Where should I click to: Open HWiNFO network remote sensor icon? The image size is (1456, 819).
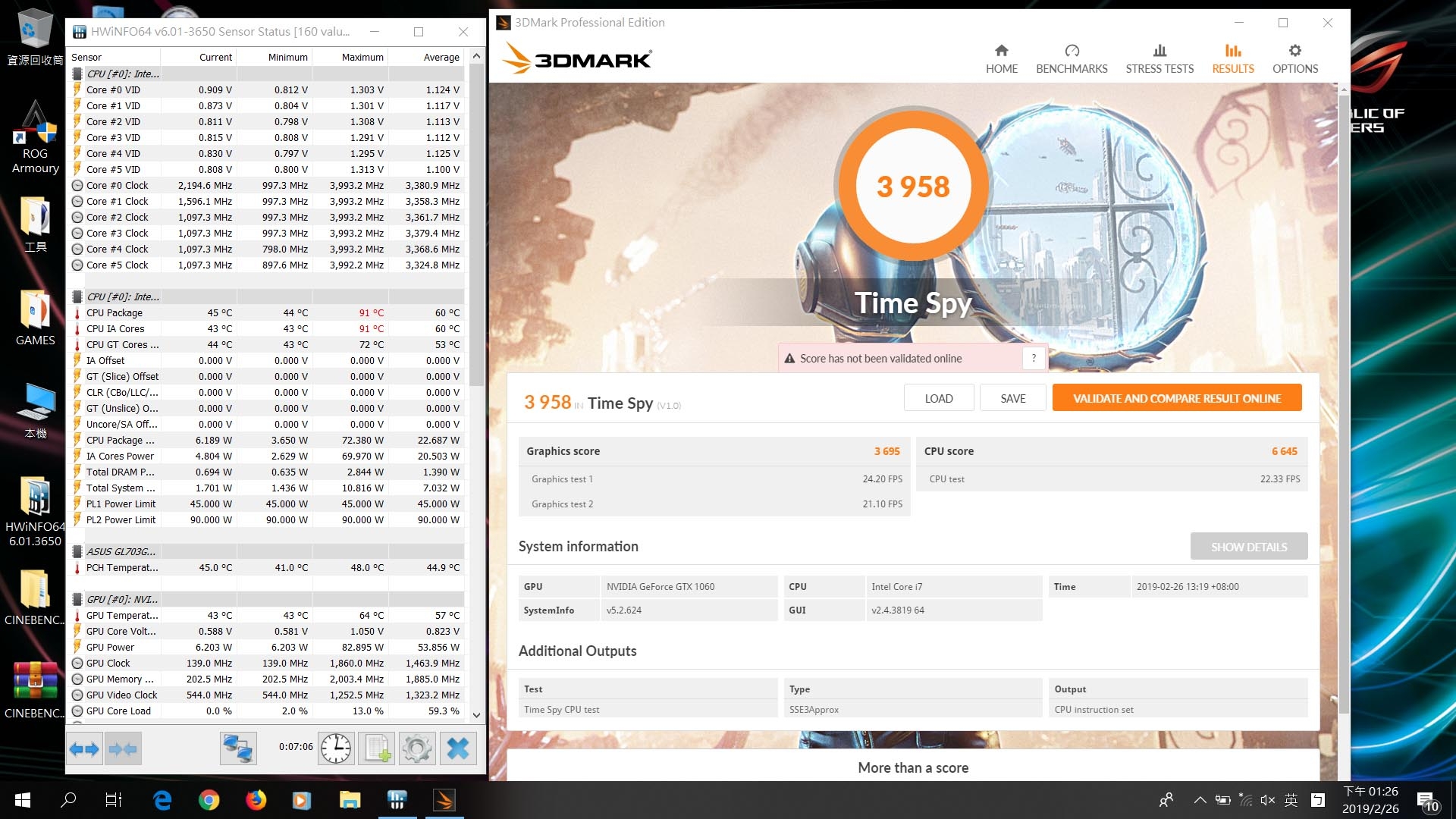238,749
